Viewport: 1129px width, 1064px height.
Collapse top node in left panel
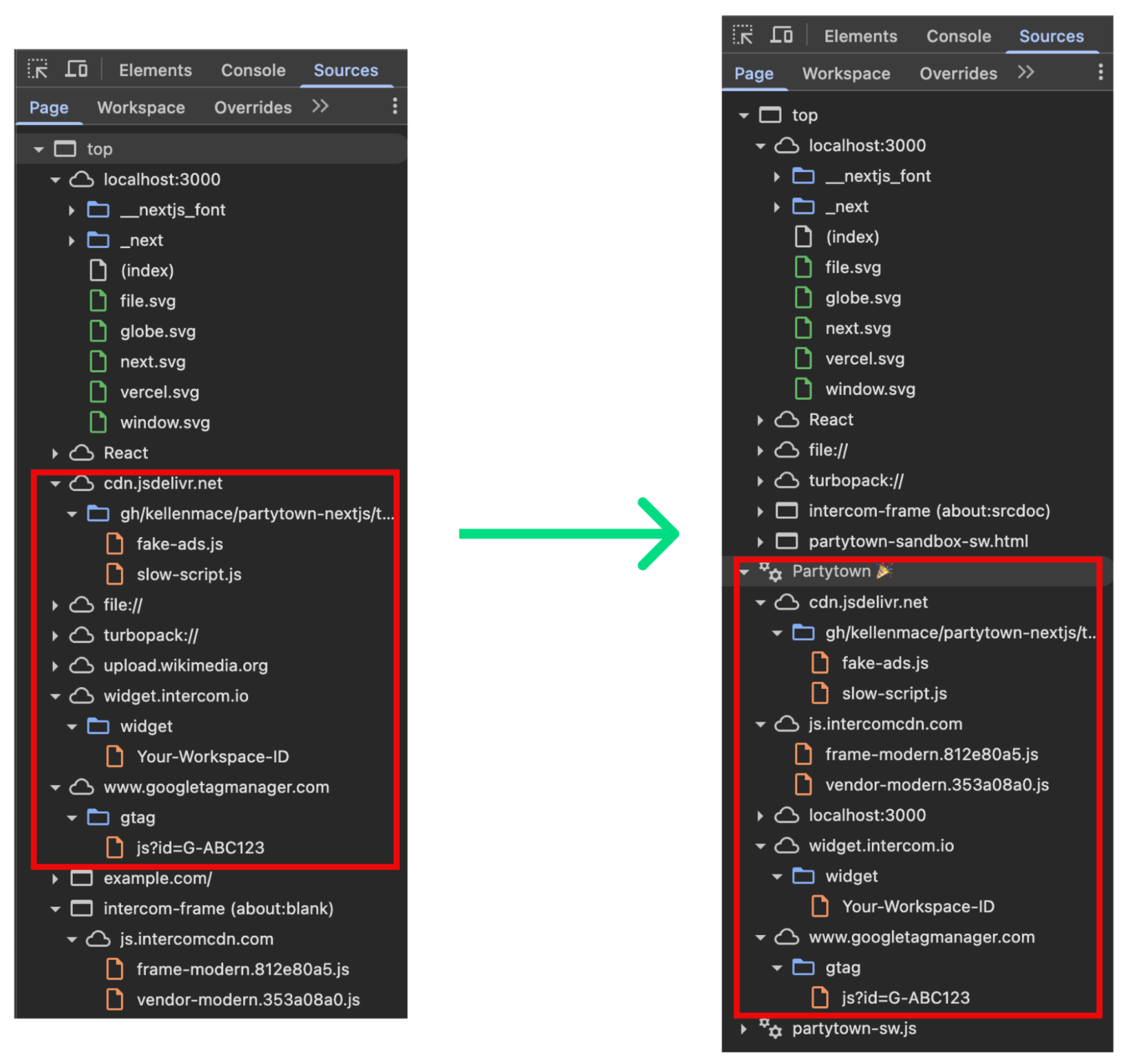click(39, 149)
